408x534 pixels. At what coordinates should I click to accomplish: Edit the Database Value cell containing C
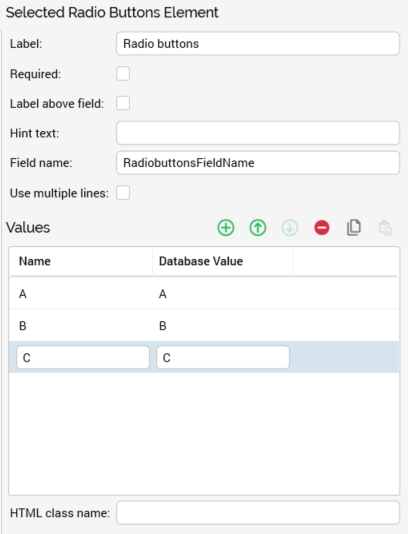(x=223, y=358)
